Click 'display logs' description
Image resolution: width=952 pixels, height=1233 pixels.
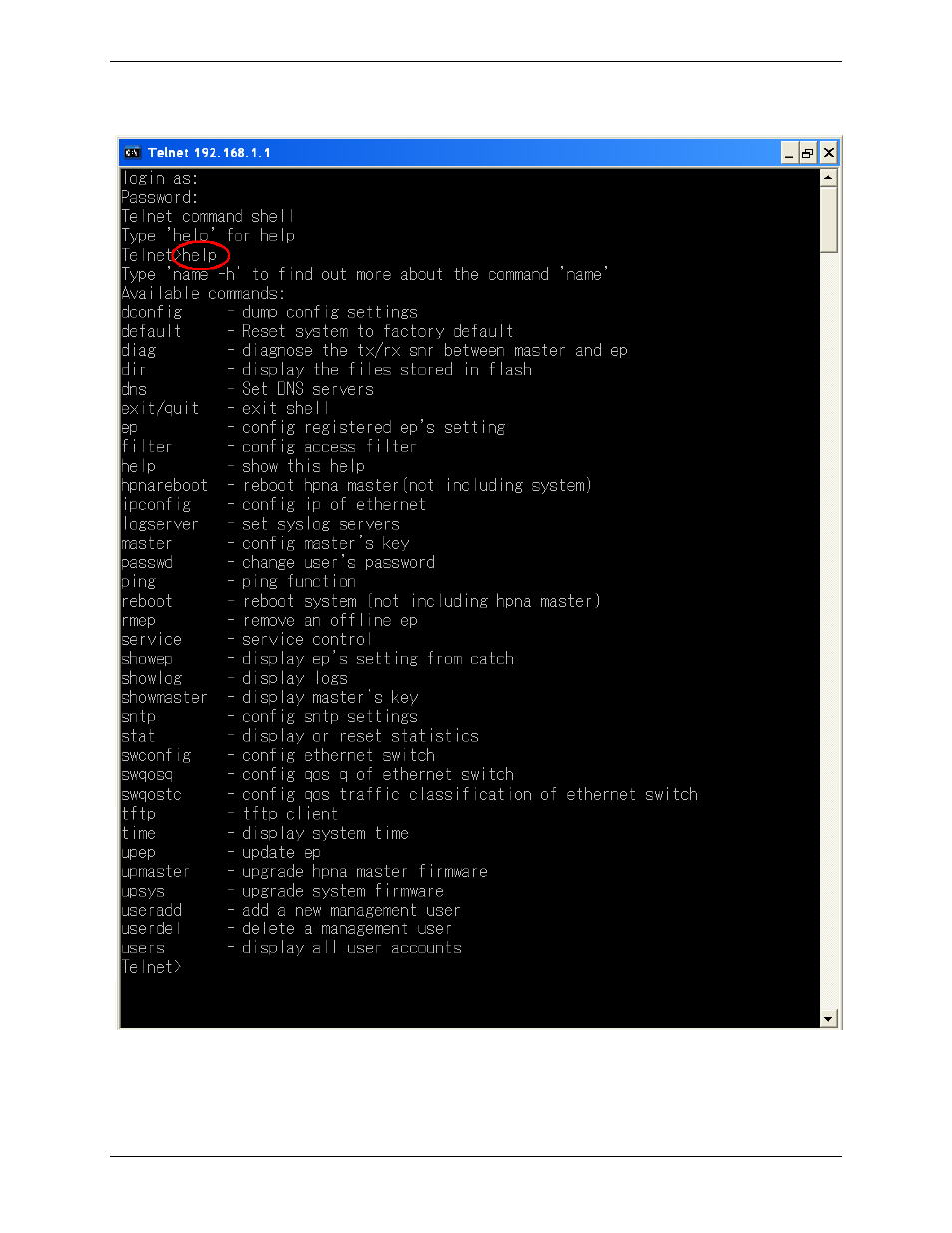tap(295, 679)
